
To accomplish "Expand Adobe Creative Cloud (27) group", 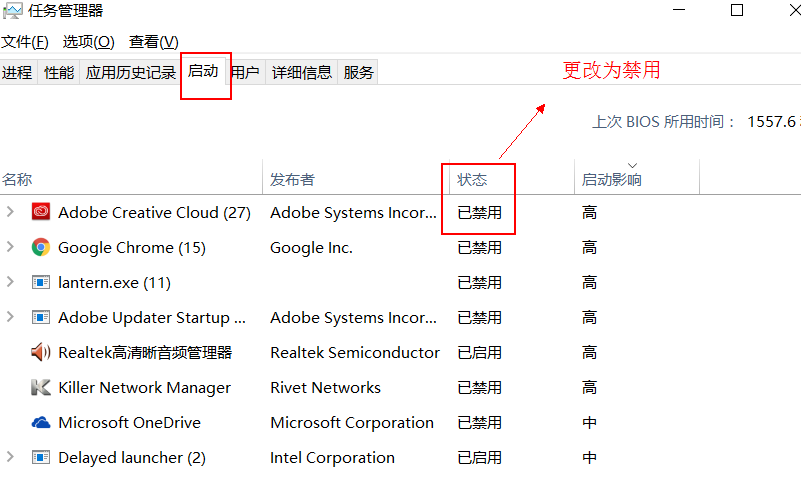I will point(10,211).
